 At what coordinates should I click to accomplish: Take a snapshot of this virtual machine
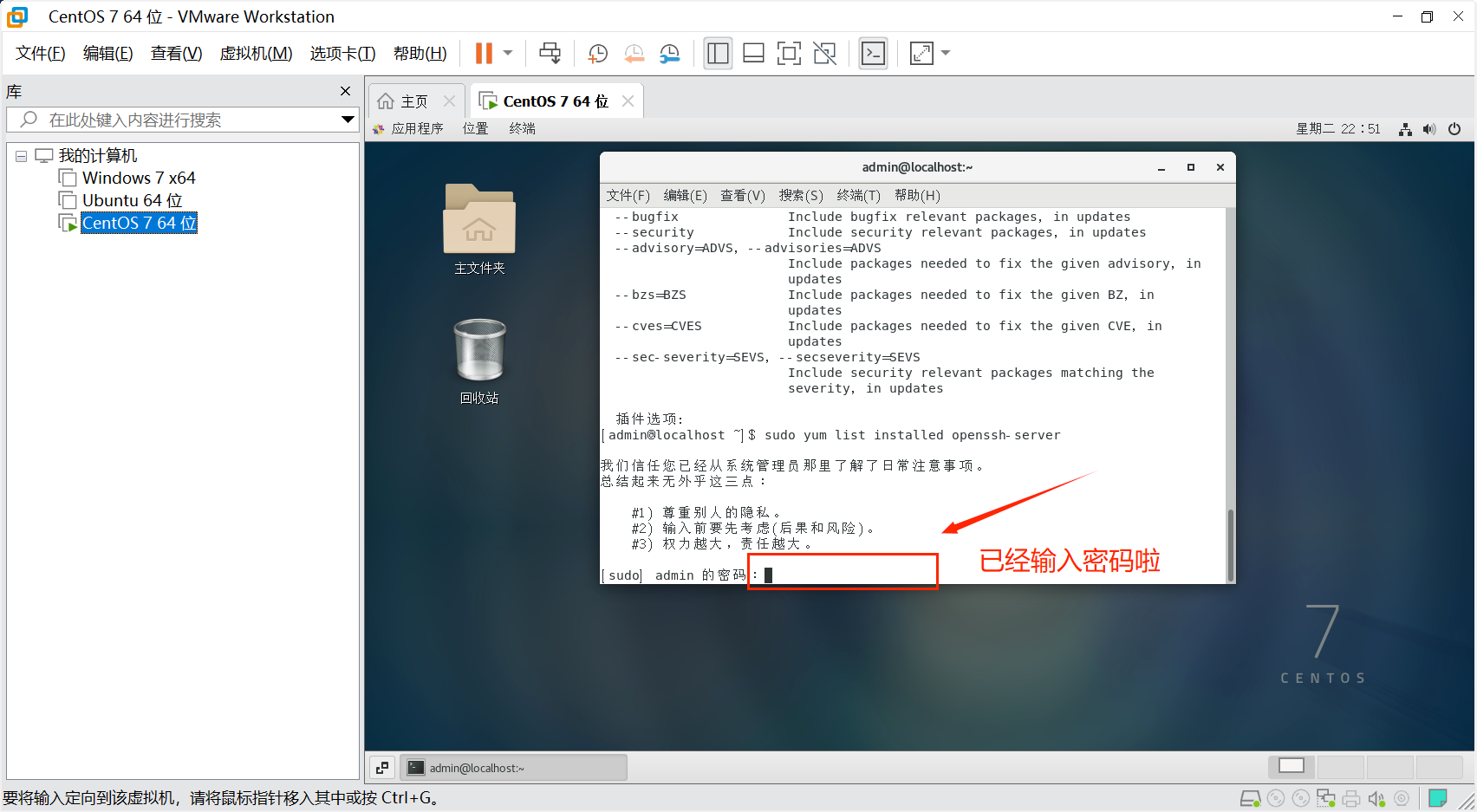click(597, 54)
